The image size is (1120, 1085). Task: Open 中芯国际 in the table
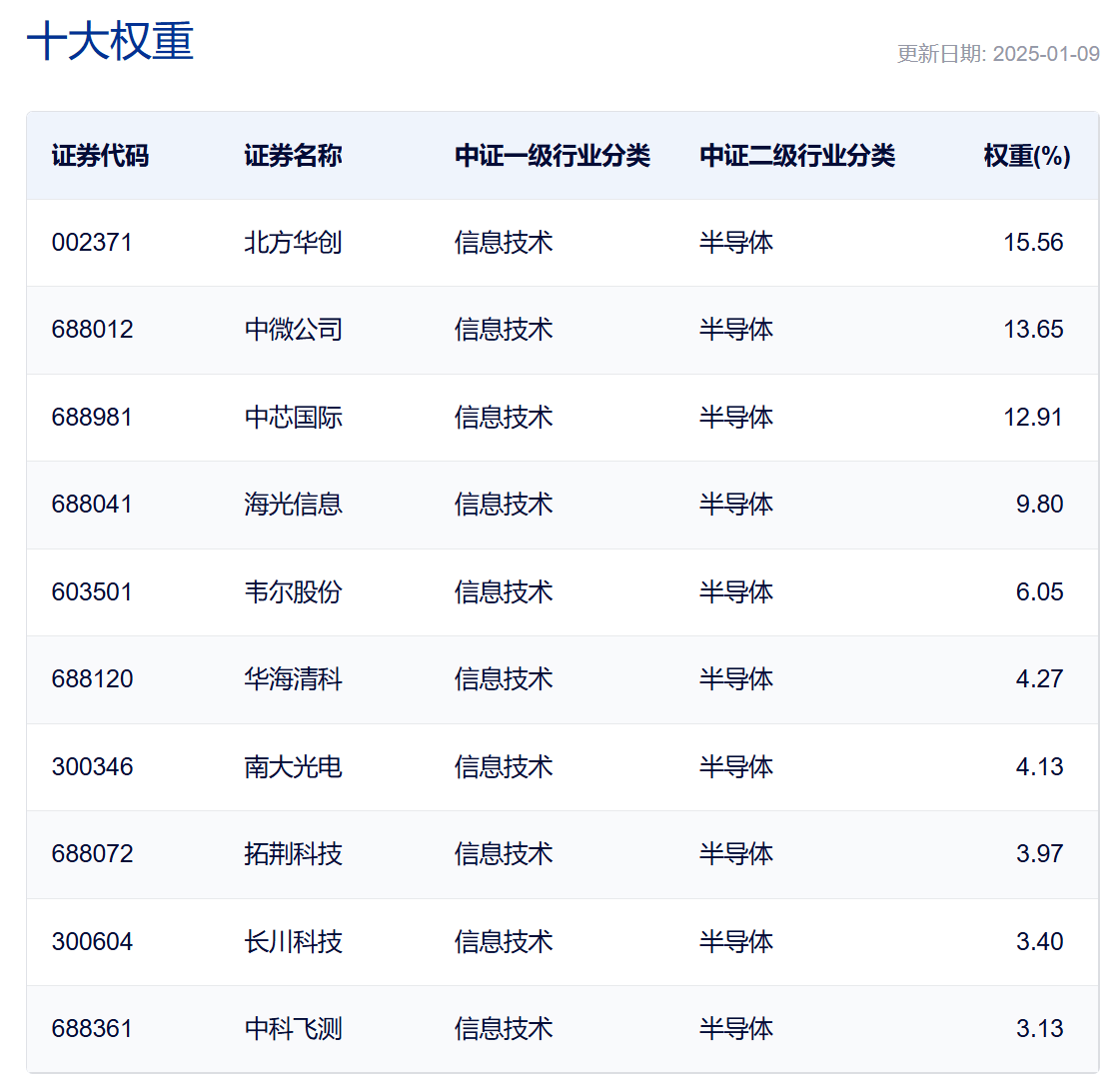tap(293, 418)
